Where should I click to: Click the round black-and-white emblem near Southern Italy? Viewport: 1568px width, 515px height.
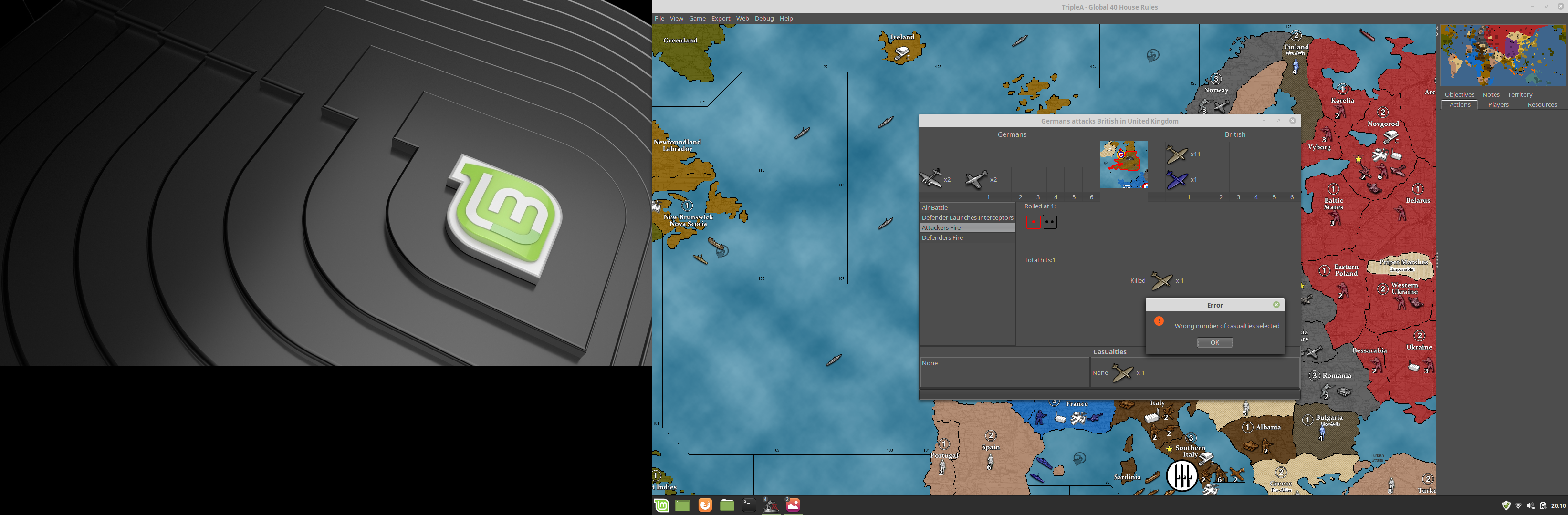point(1182,475)
